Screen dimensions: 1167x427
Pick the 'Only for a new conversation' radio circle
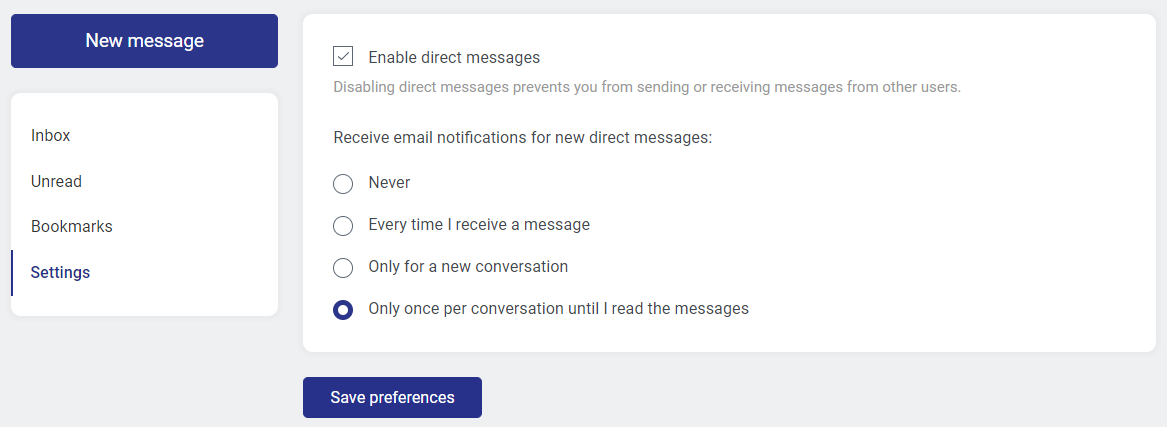pos(343,268)
